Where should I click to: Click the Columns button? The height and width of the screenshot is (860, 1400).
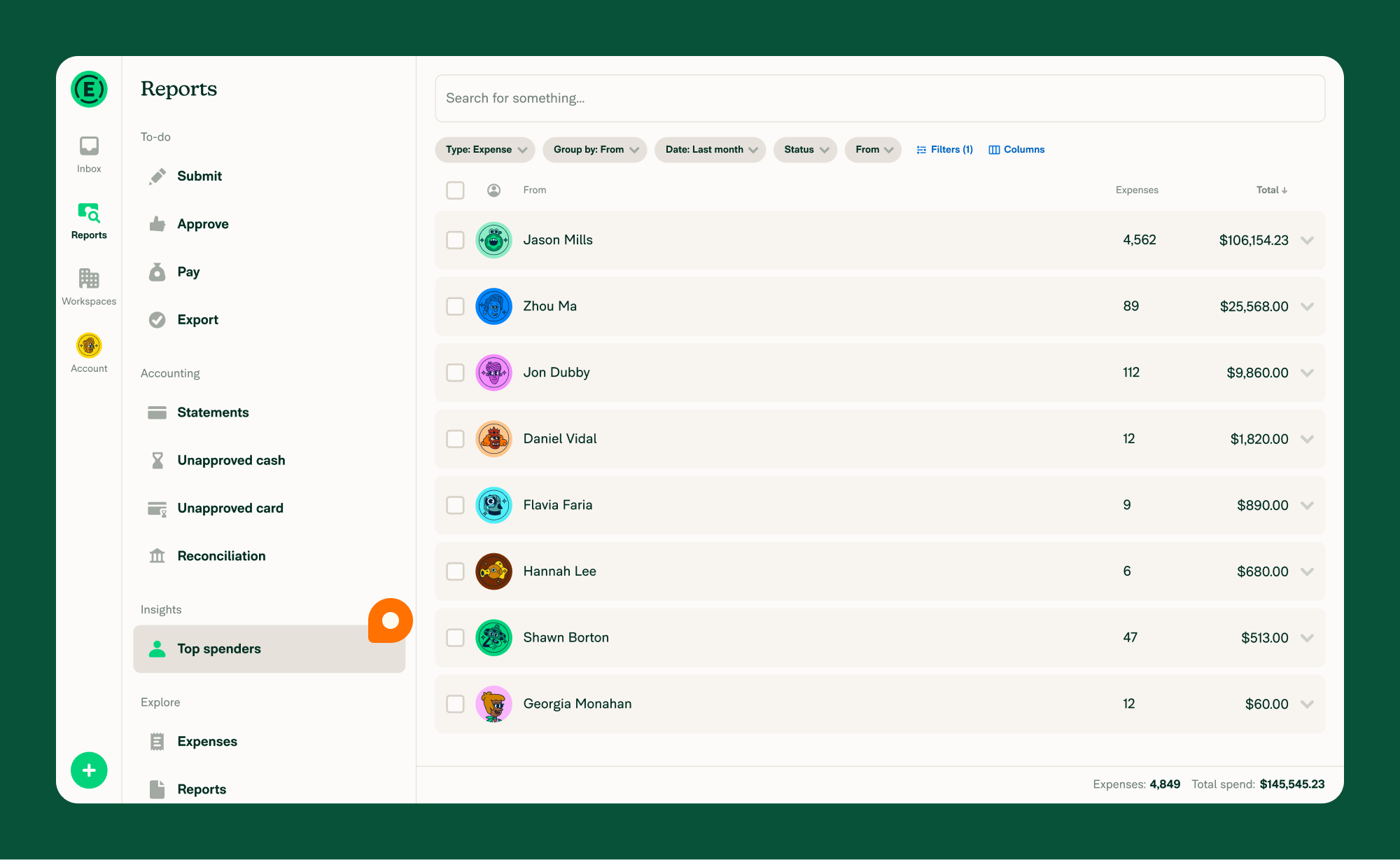pos(1016,149)
